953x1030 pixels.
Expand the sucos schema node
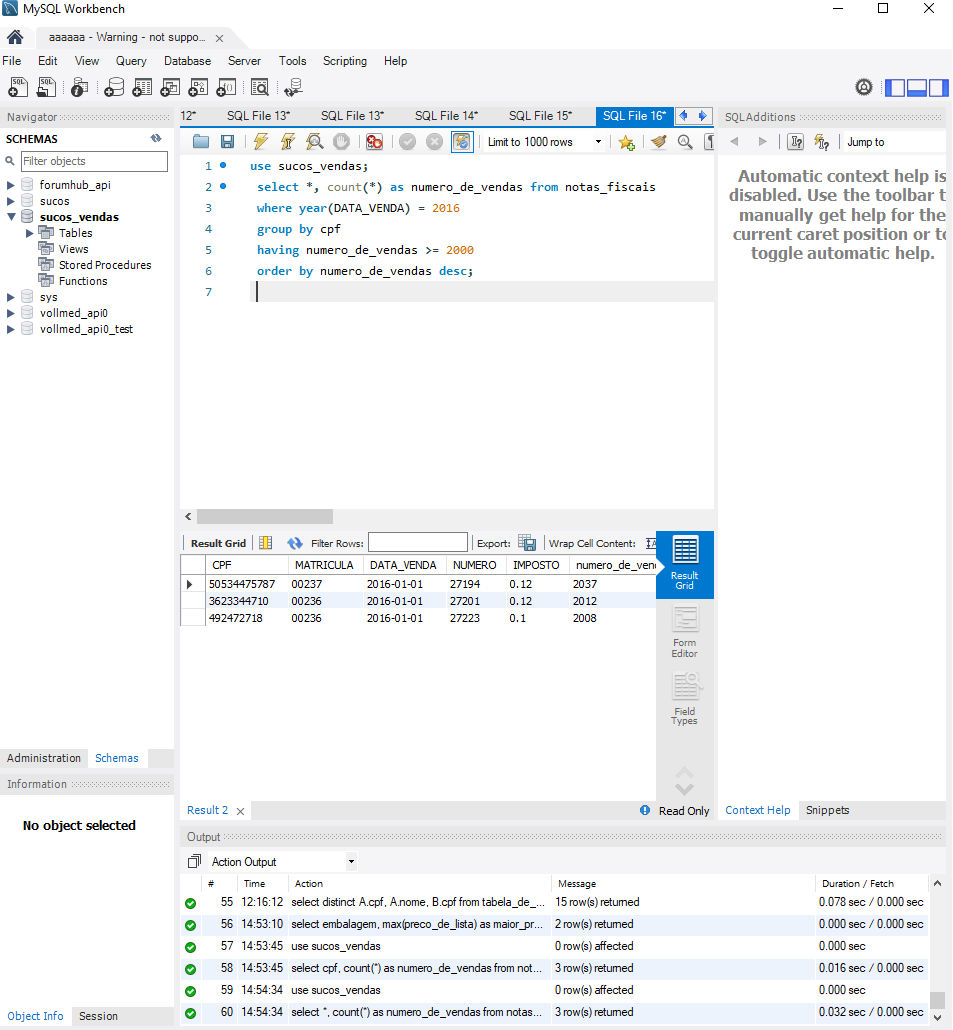pyautogui.click(x=11, y=201)
